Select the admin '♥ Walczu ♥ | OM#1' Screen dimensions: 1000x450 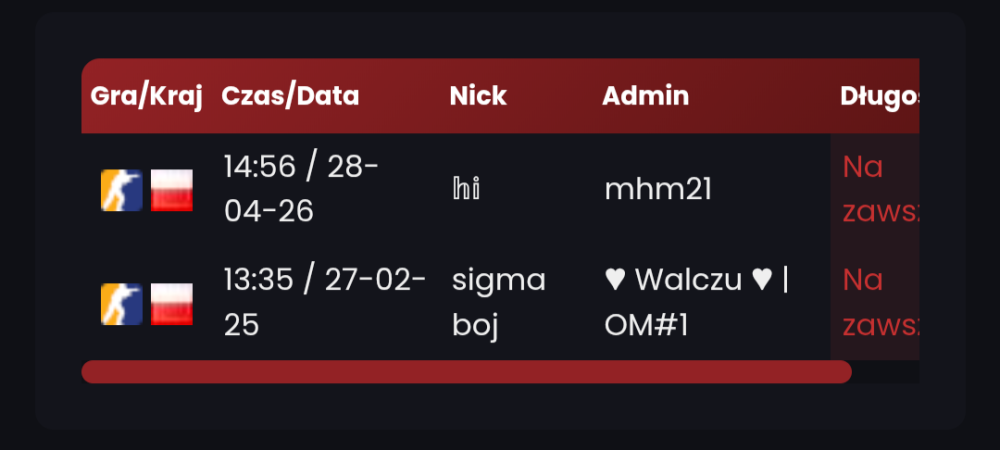tap(697, 303)
